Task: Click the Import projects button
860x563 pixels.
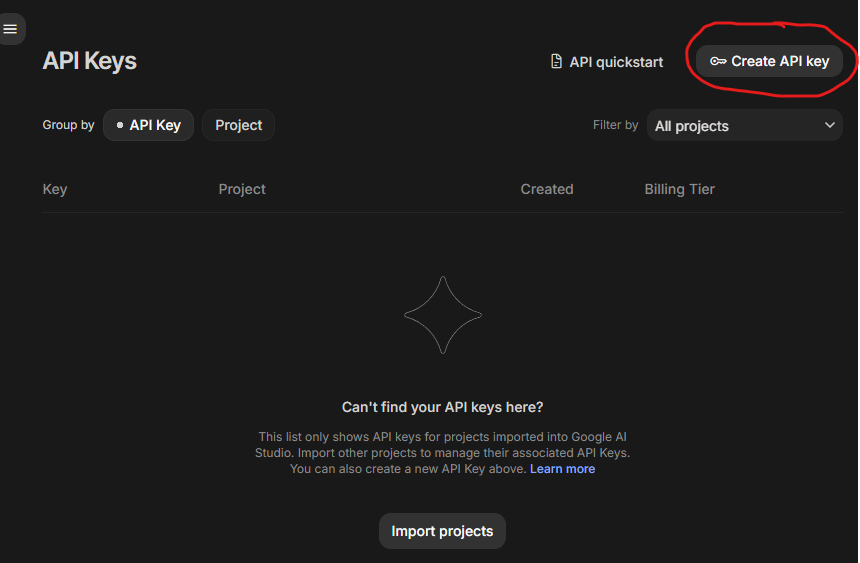Action: coord(442,531)
